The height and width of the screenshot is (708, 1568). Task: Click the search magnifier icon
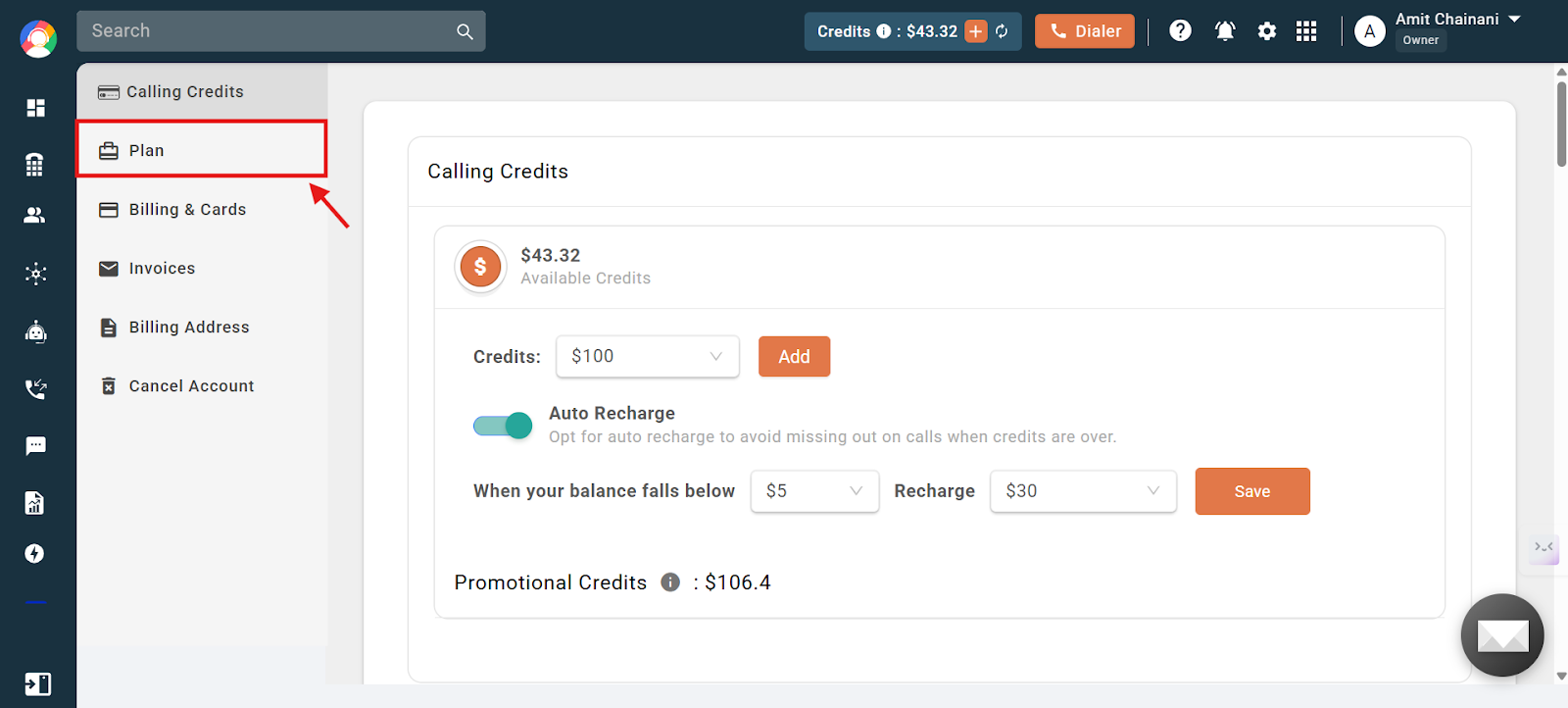coord(465,31)
